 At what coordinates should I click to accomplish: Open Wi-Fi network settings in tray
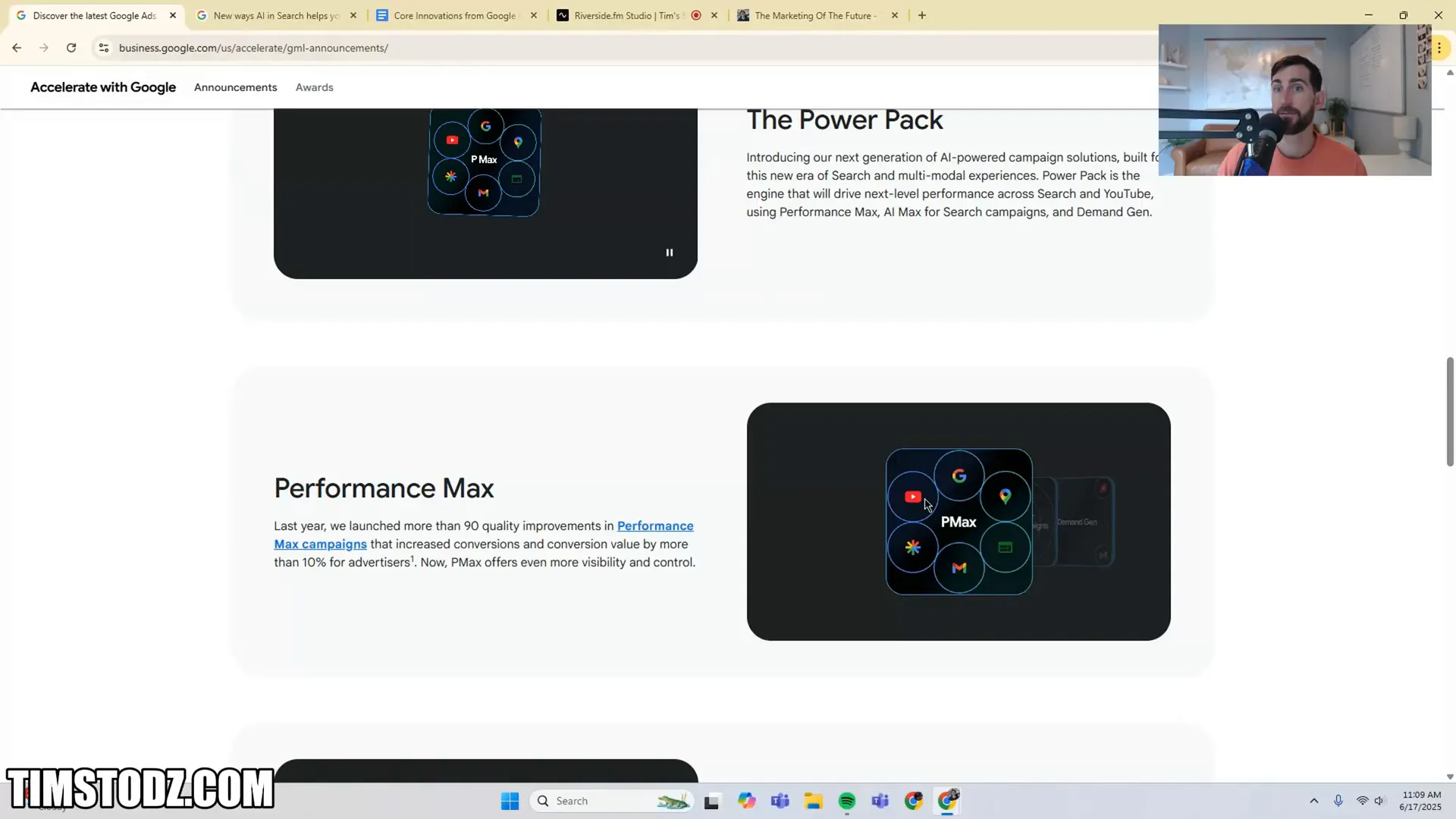tap(1363, 801)
